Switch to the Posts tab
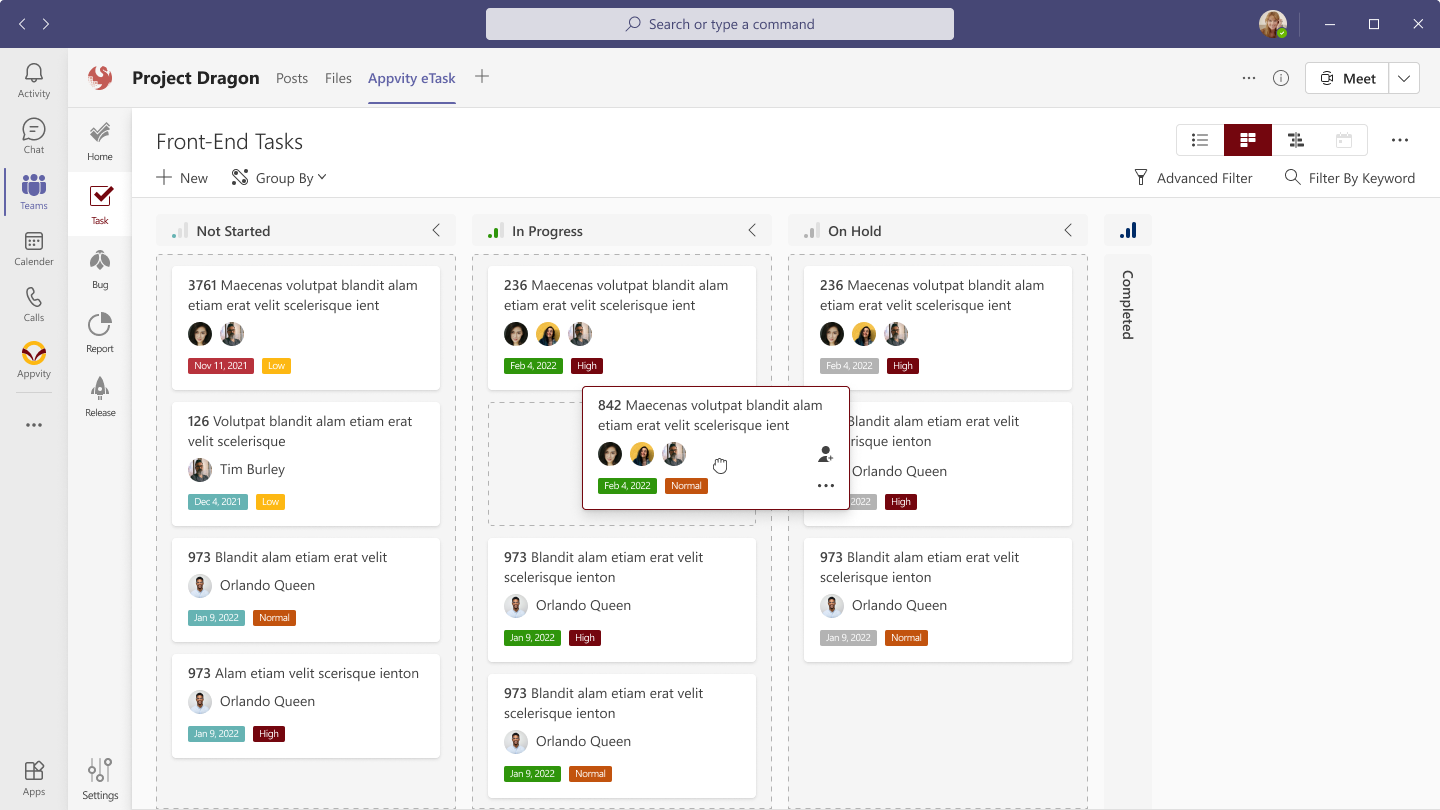This screenshot has width=1440, height=810. pyautogui.click(x=292, y=77)
